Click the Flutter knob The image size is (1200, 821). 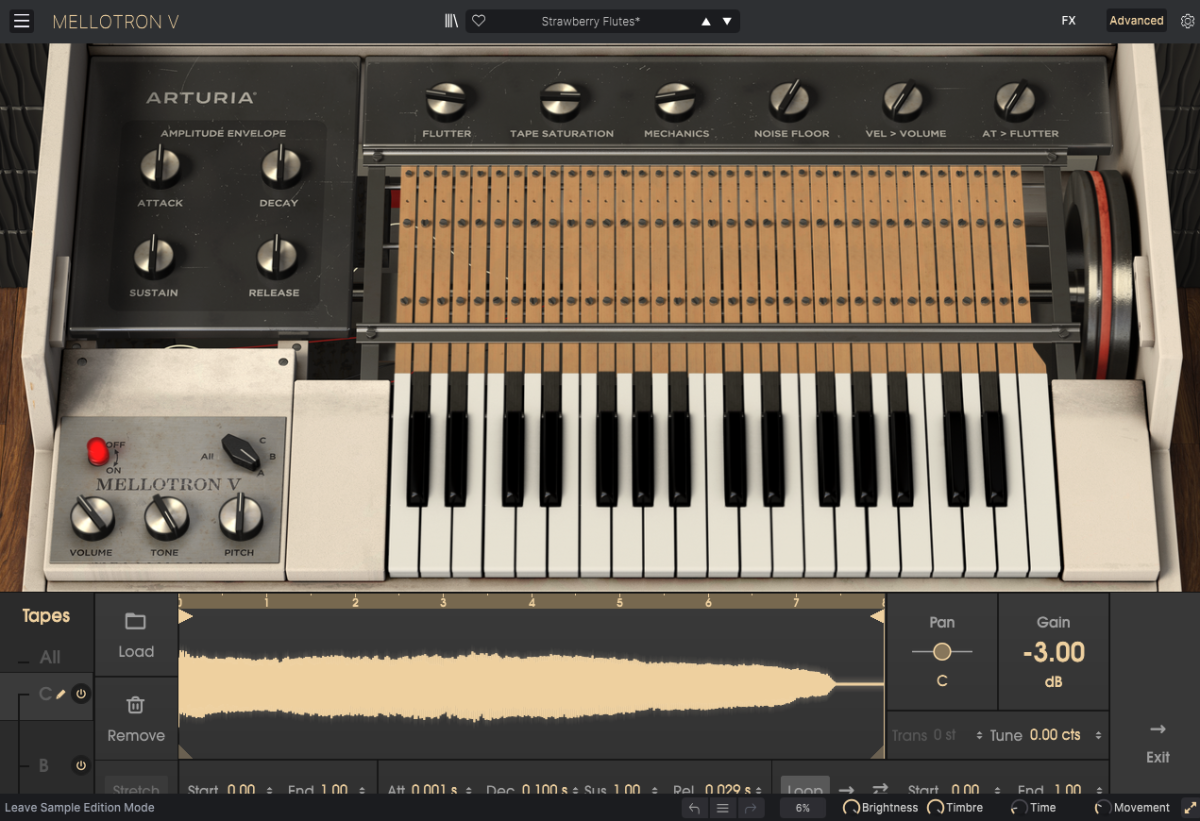pos(446,100)
